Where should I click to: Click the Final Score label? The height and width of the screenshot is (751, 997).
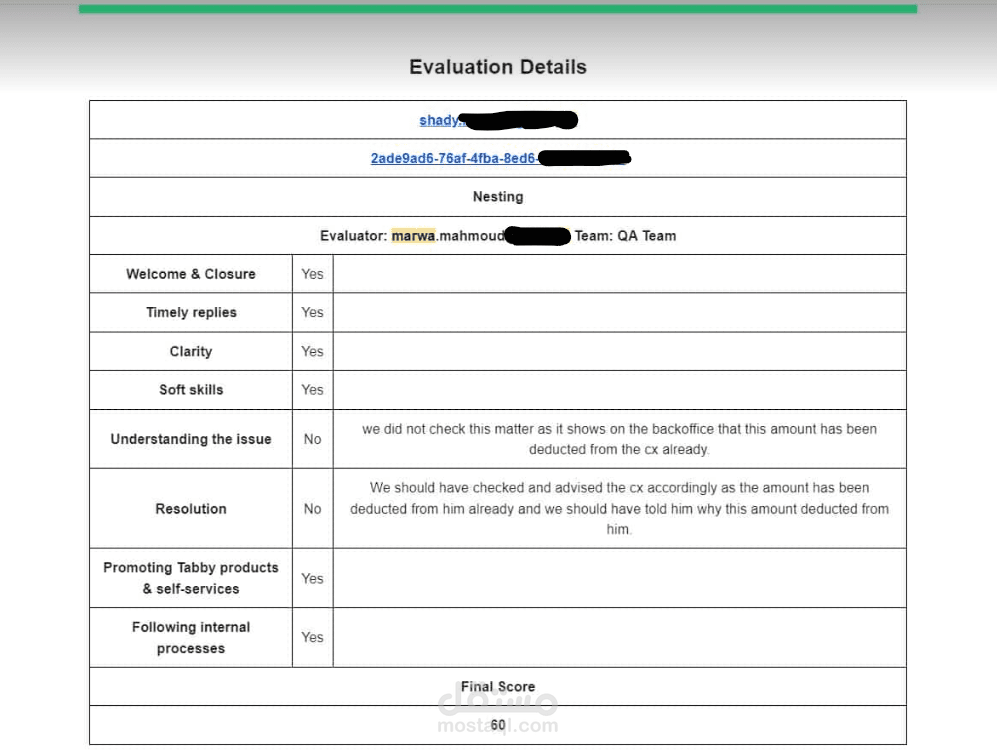pos(498,687)
